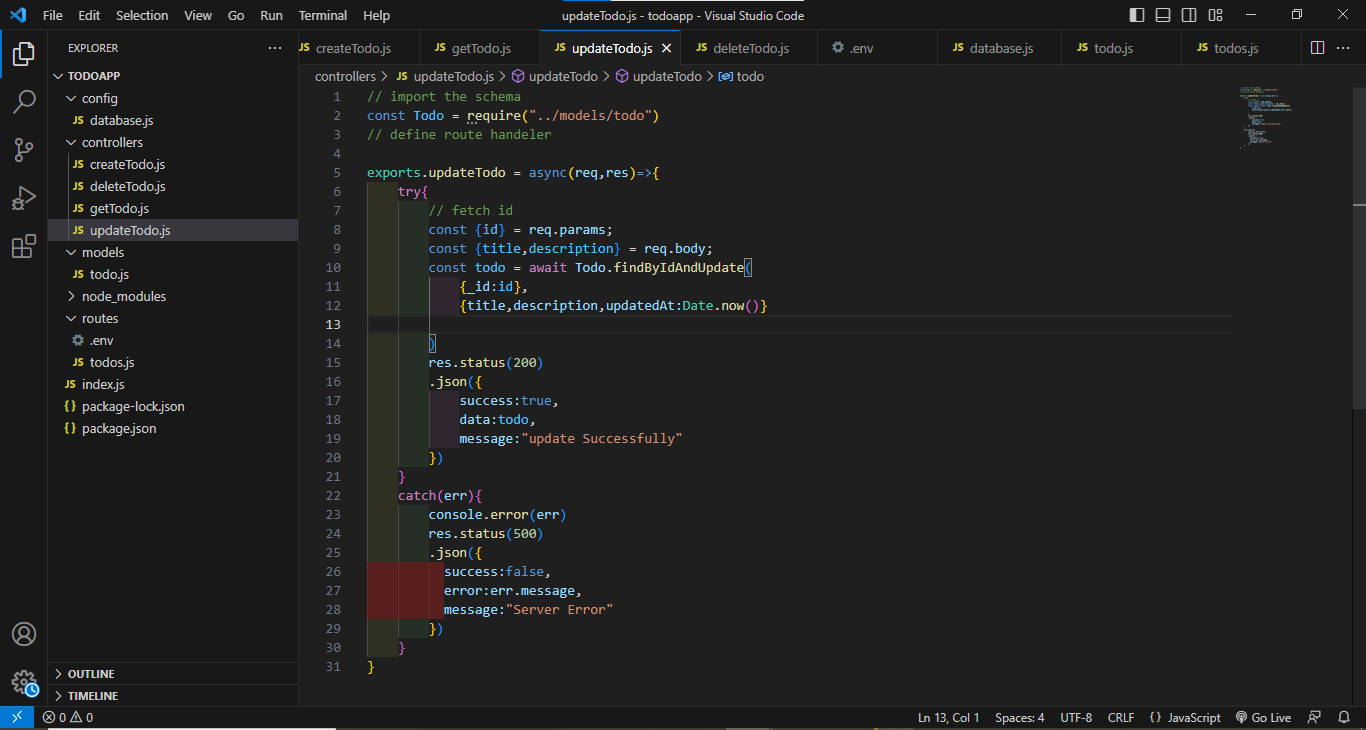Toggle the bottom panel layout button
This screenshot has height=730, width=1366.
pyautogui.click(x=1163, y=15)
